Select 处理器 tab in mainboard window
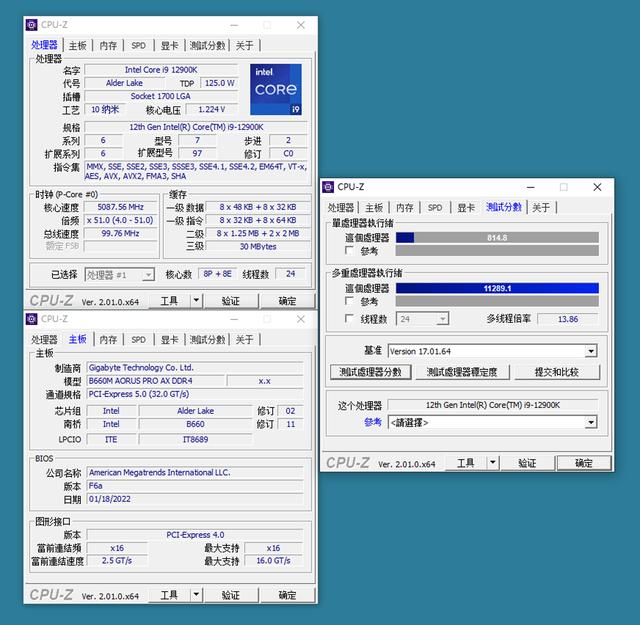 [x=44, y=340]
